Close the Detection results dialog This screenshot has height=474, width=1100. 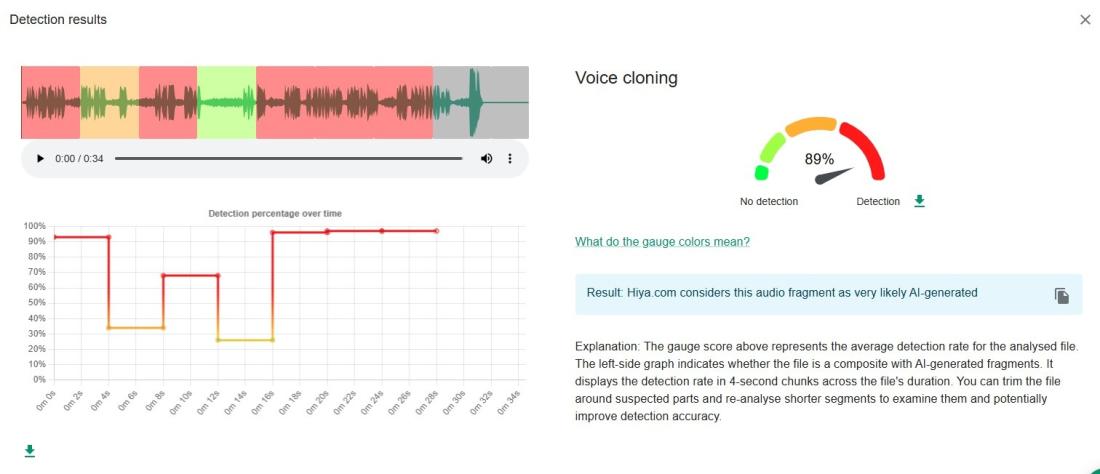[1085, 20]
